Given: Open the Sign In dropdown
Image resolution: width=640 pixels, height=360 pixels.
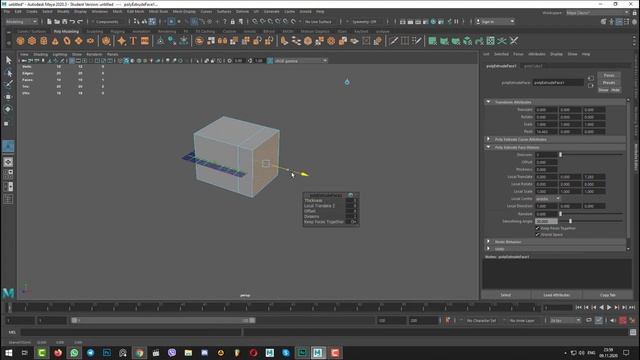Looking at the screenshot, I should click(x=495, y=22).
